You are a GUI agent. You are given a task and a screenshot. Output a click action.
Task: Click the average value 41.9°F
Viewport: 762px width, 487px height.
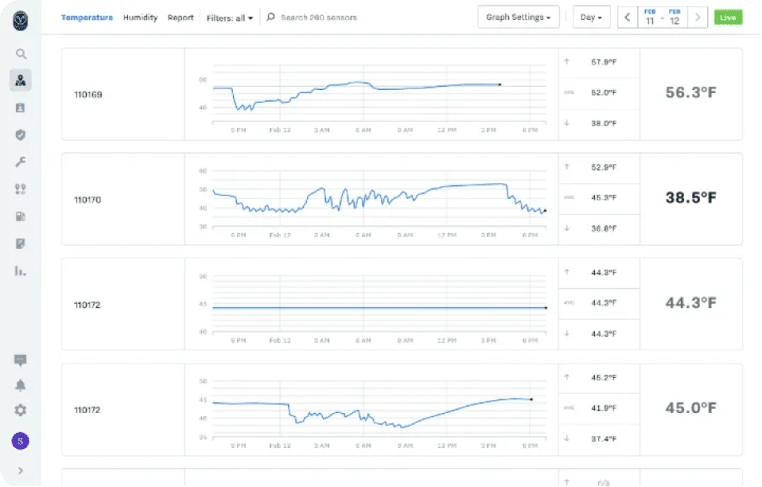point(604,408)
